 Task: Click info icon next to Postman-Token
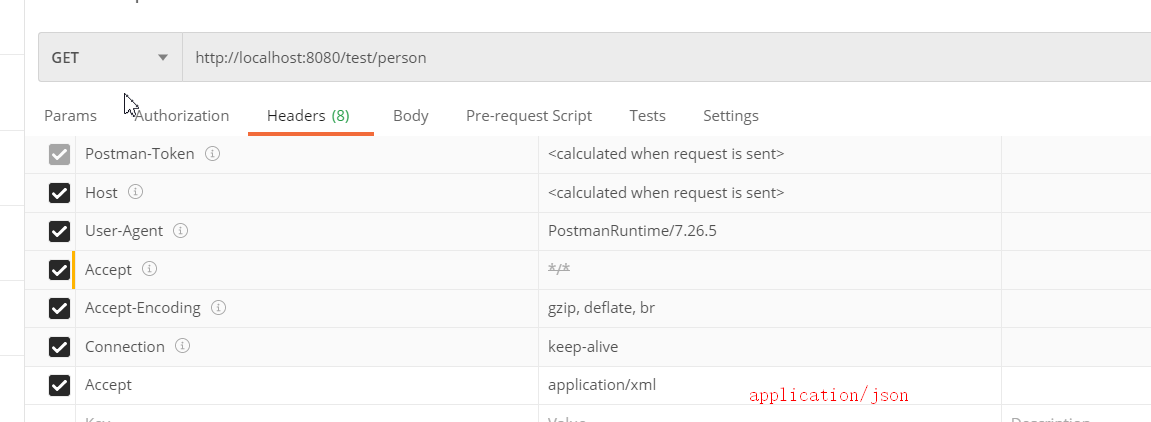(x=212, y=154)
